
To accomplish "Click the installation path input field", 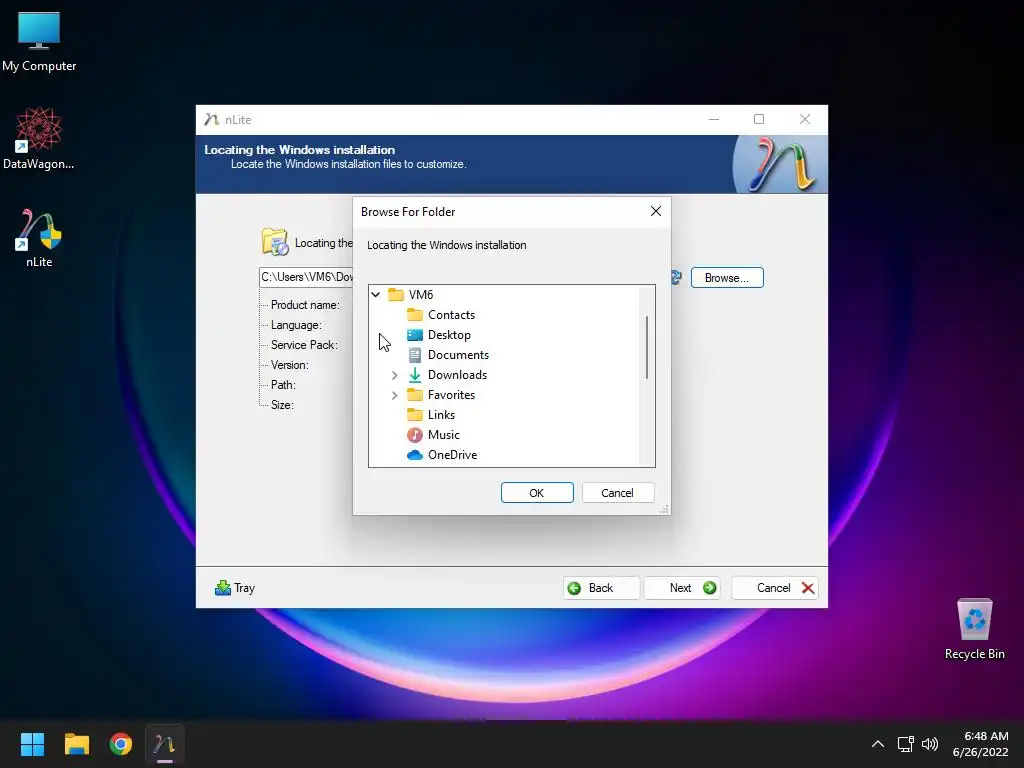I will pyautogui.click(x=306, y=278).
